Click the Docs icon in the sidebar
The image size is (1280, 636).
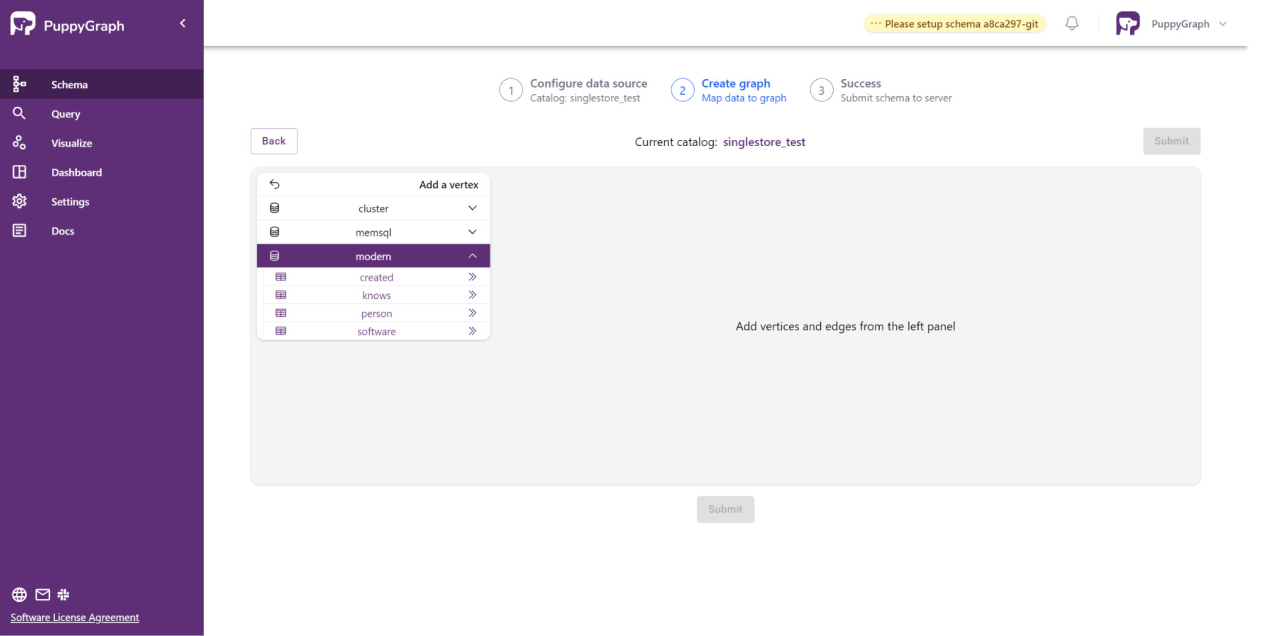pyautogui.click(x=18, y=230)
